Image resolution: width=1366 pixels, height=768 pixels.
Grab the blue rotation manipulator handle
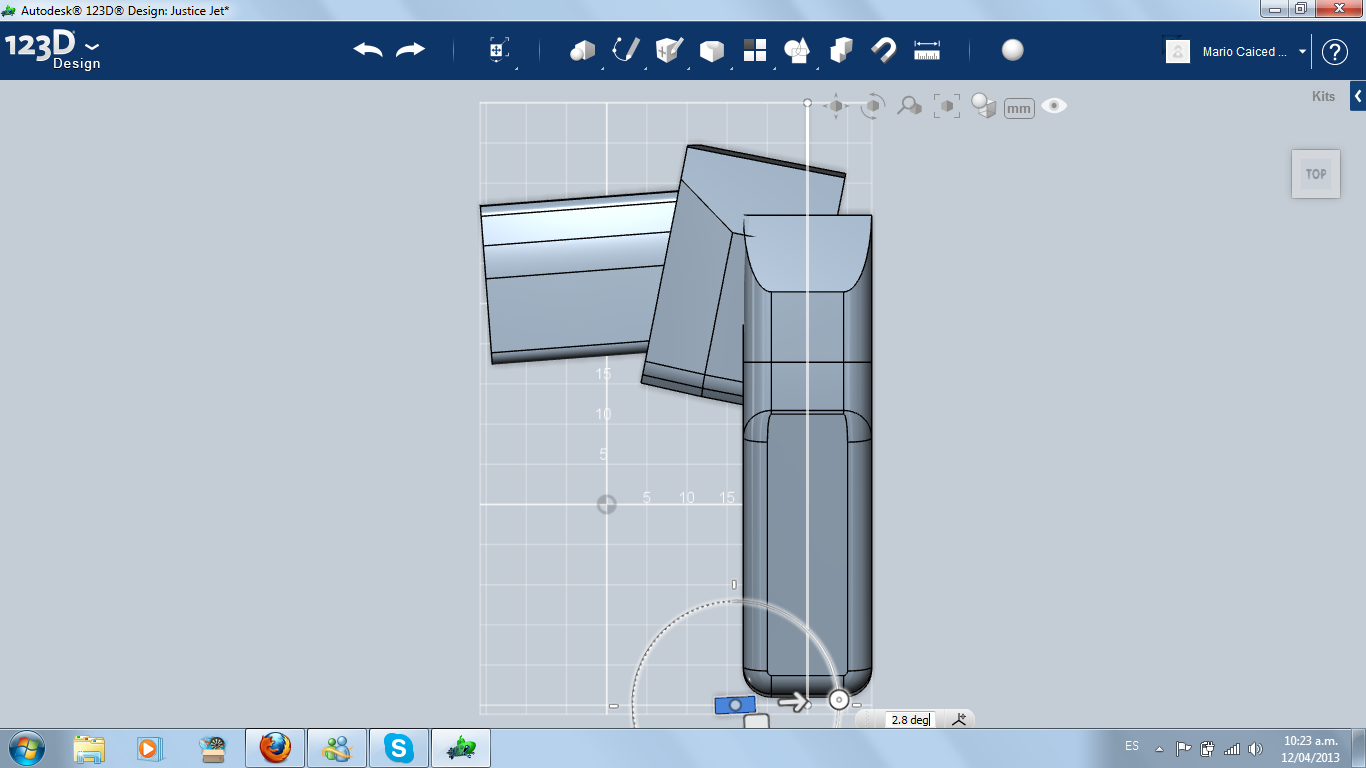(x=735, y=705)
